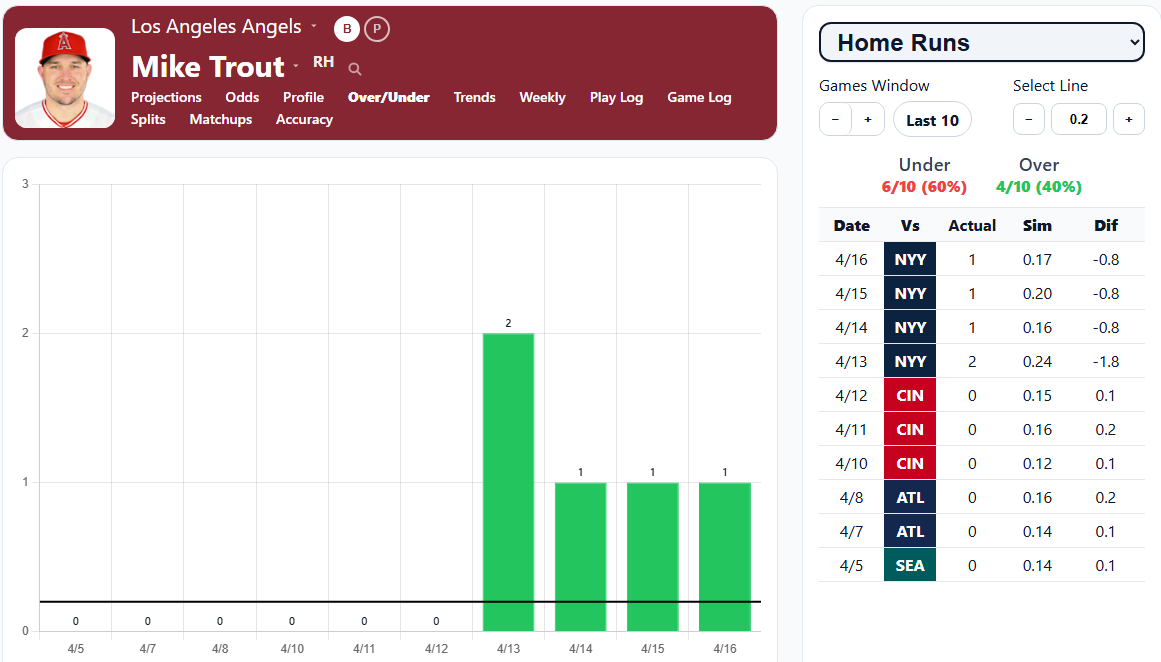Open the Play Log tab
Viewport: 1161px width, 662px height.
tap(616, 97)
